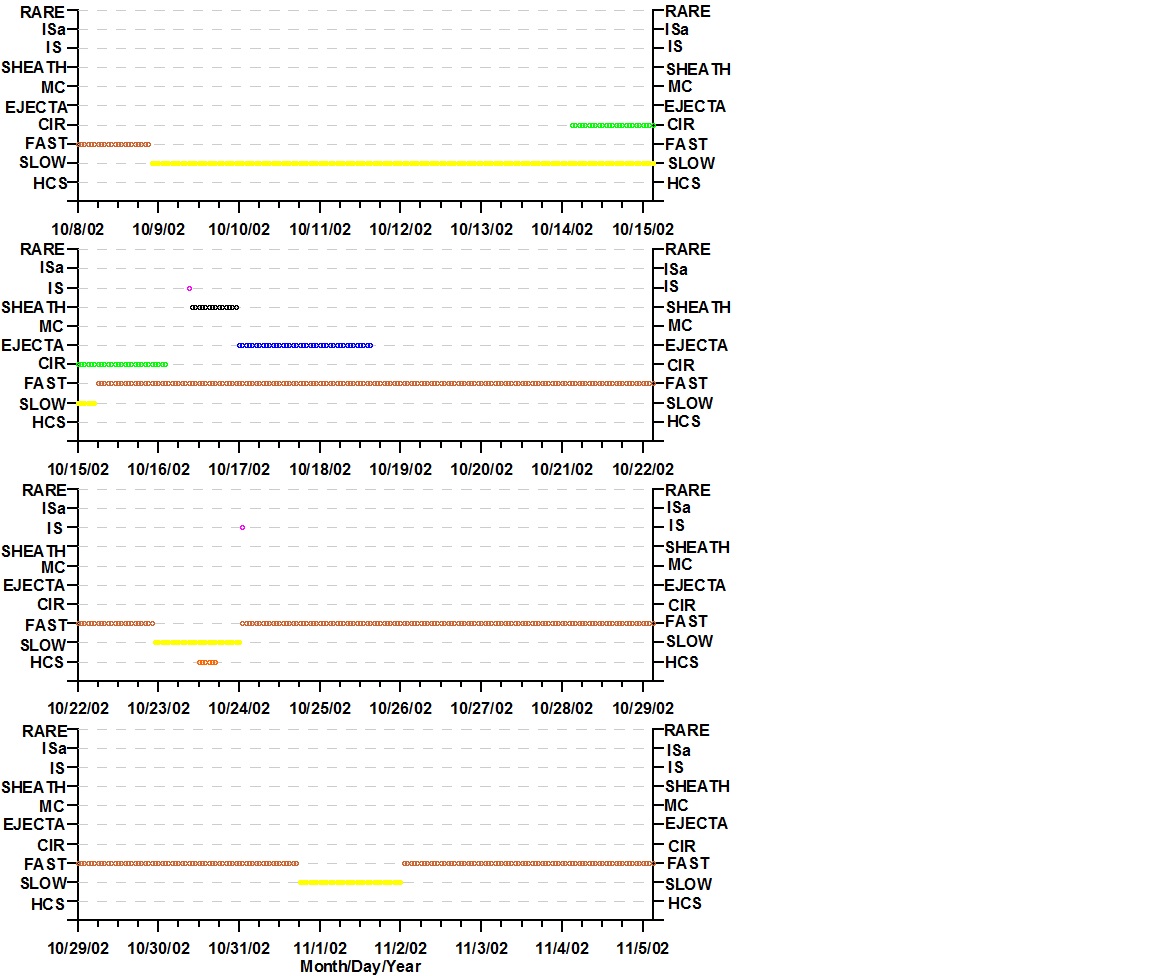Click the 10/28/02 date label
This screenshot has height=976, width=1154.
562,708
